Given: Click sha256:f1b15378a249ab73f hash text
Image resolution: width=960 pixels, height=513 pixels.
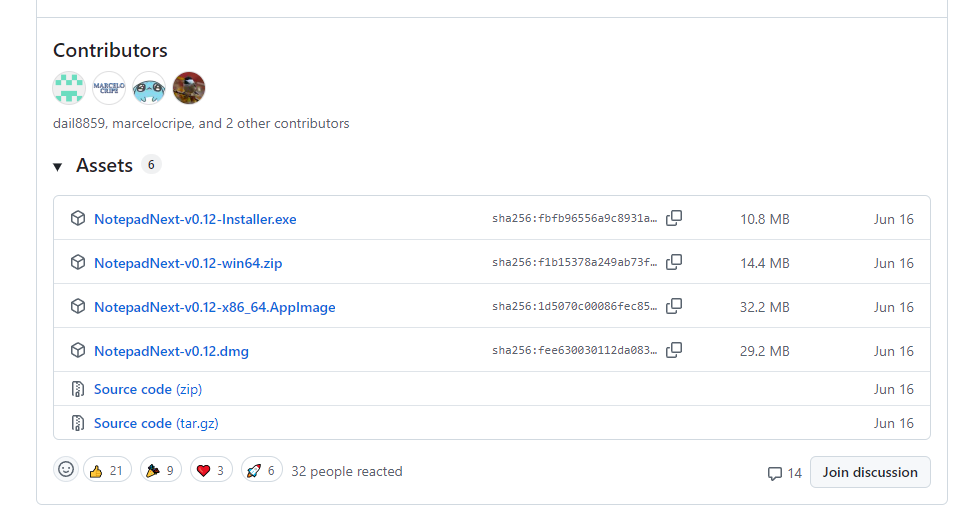Looking at the screenshot, I should pyautogui.click(x=574, y=263).
